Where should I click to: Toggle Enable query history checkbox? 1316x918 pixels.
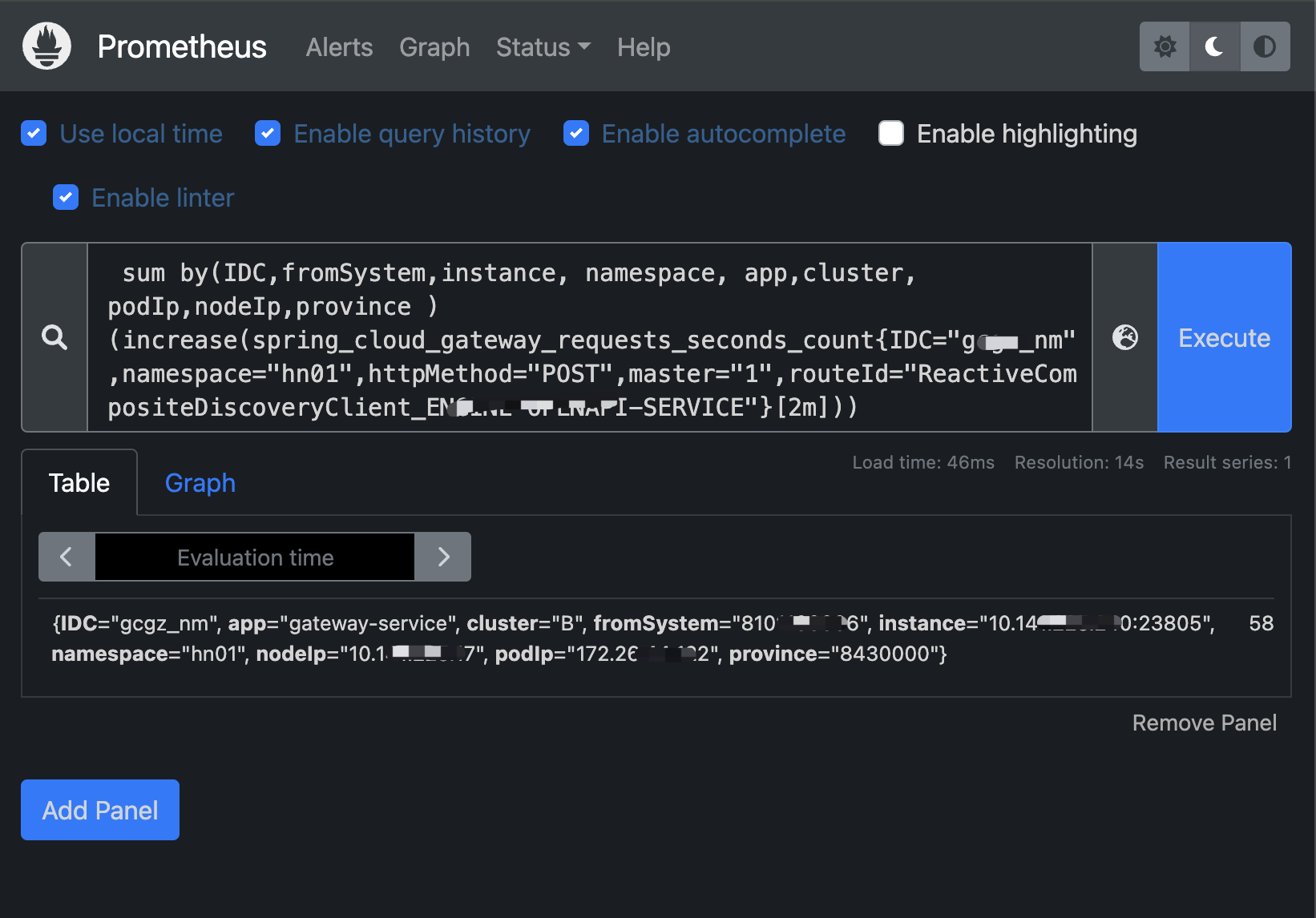(x=268, y=133)
